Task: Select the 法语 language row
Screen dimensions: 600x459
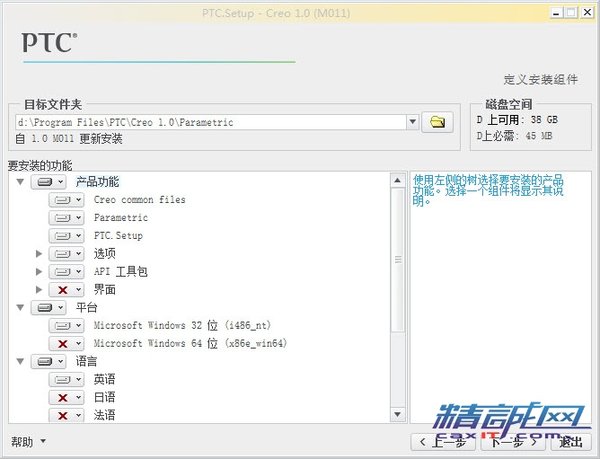Action: point(104,415)
